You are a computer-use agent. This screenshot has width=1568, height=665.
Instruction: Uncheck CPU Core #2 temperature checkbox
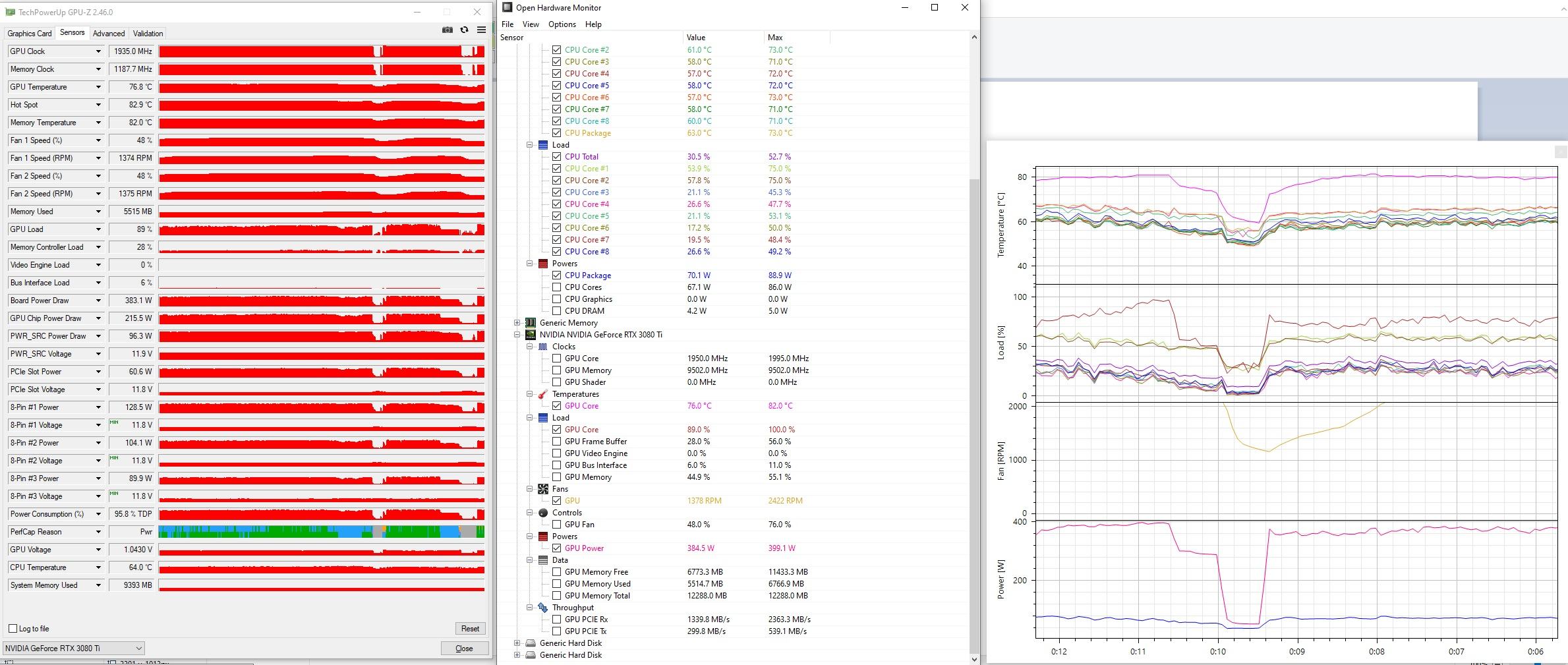pos(557,50)
